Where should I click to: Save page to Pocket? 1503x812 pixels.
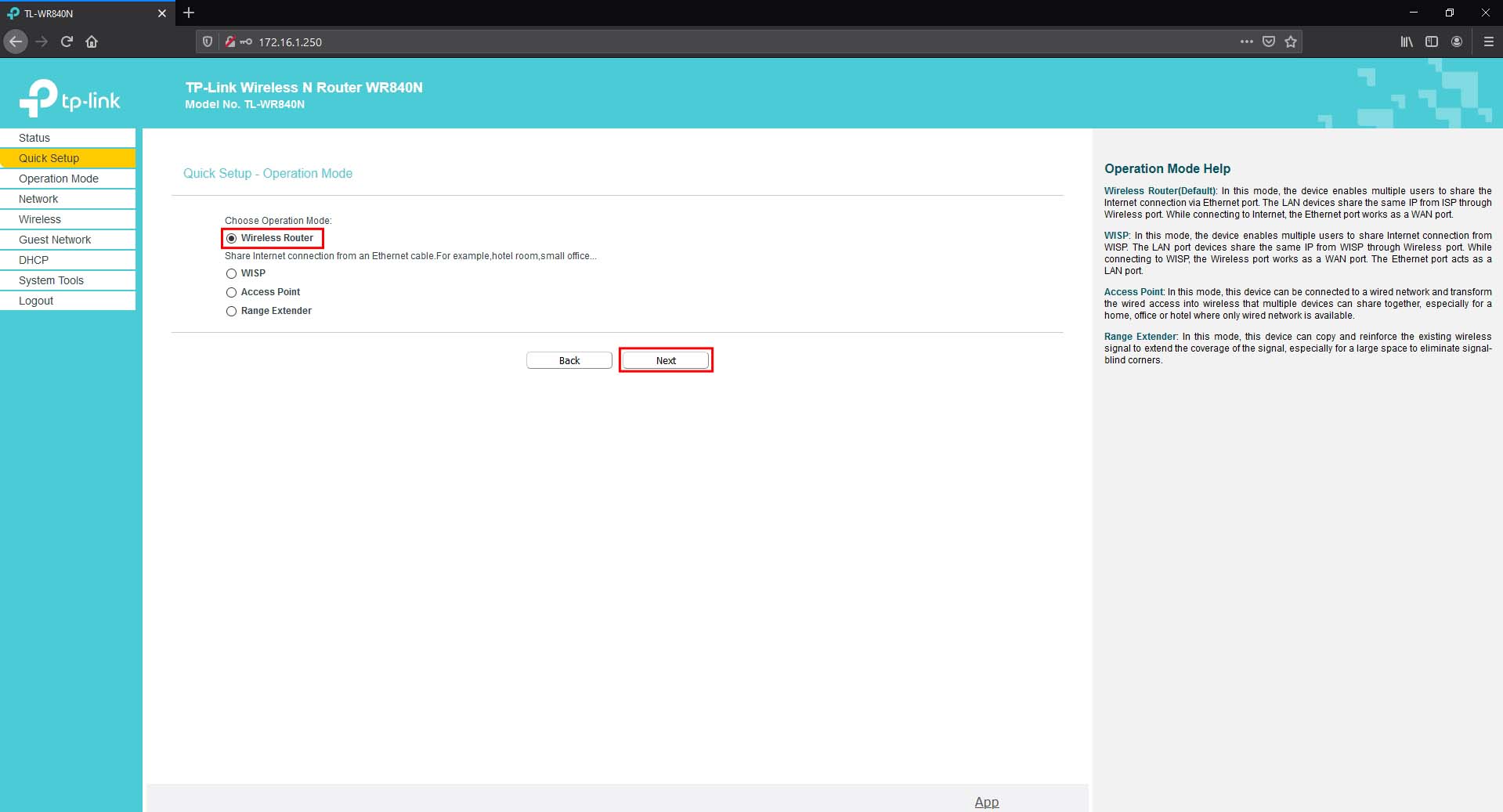(1269, 42)
